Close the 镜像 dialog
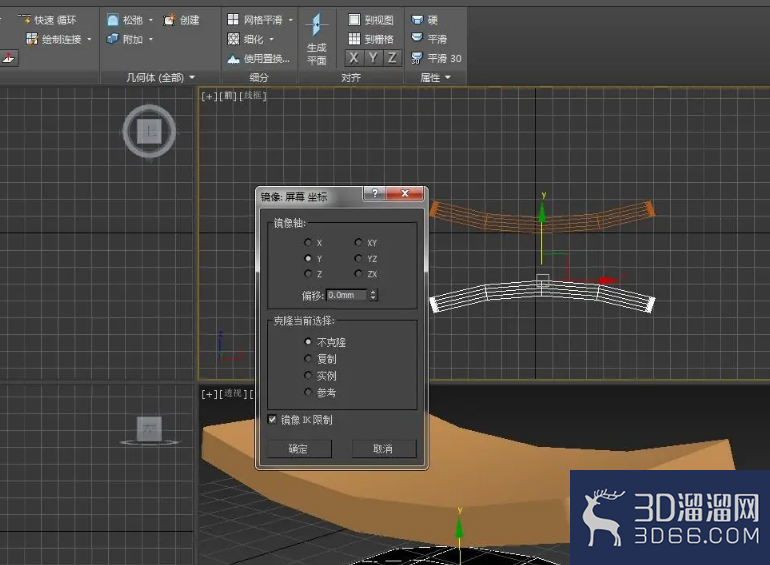 [x=405, y=193]
